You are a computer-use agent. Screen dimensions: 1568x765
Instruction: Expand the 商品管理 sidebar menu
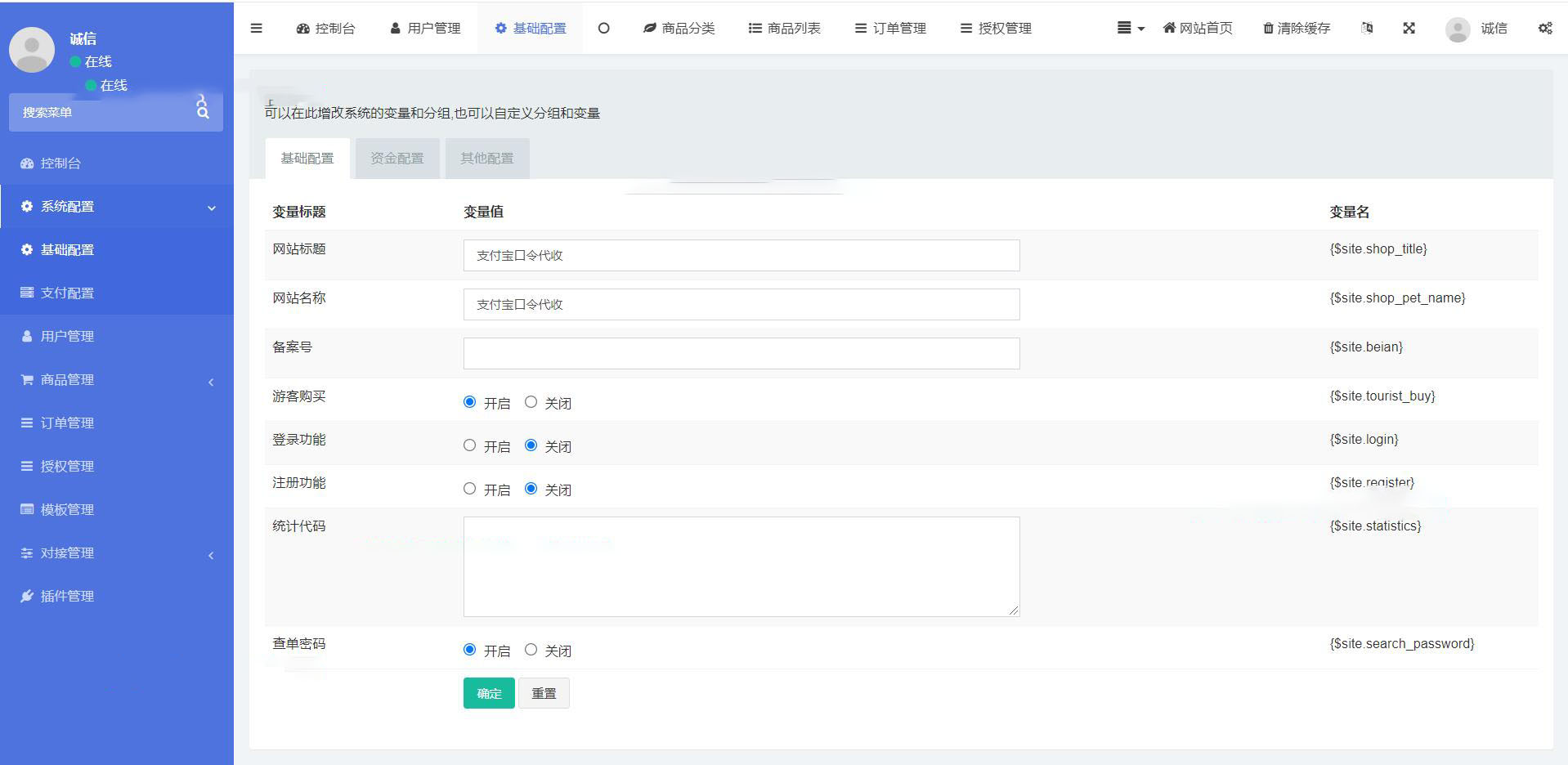[x=117, y=379]
